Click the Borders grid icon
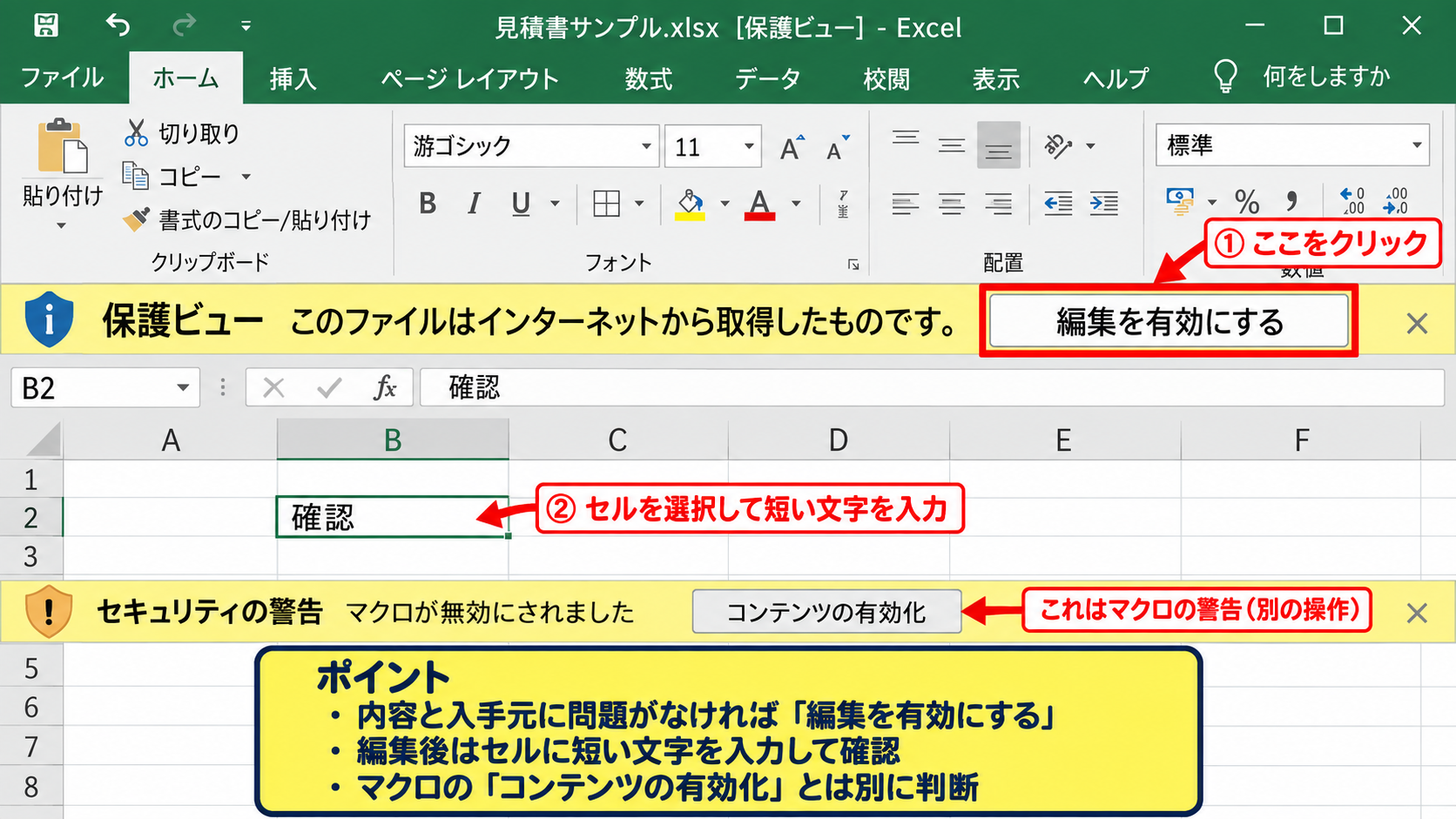 coord(606,204)
